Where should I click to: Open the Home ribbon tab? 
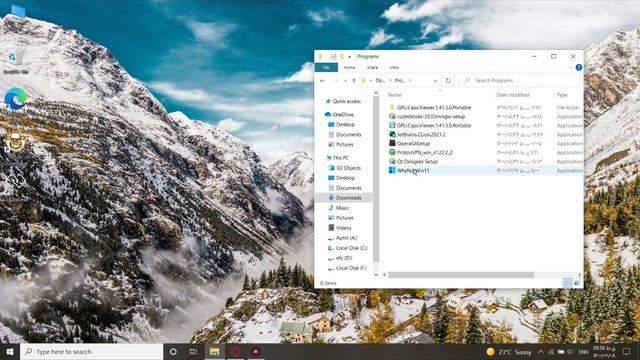349,67
